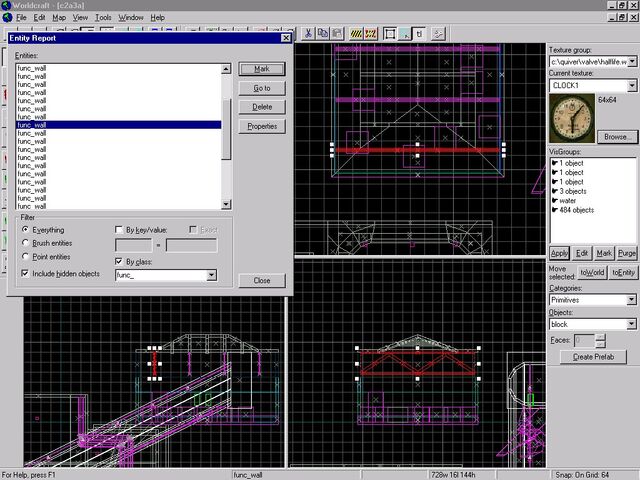Open the File menu
This screenshot has height=480, width=640.
coord(21,18)
